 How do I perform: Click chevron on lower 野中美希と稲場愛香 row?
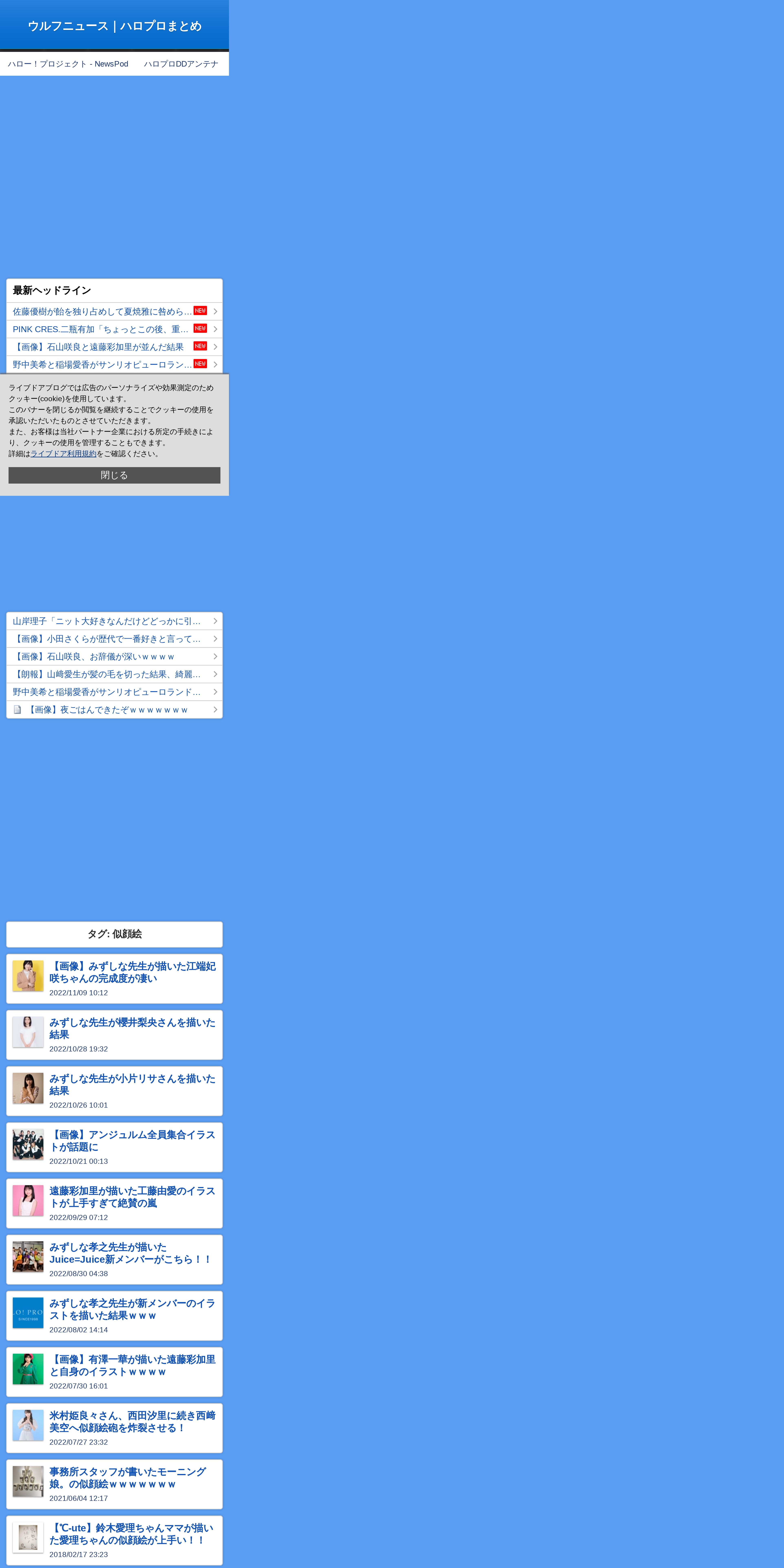coord(216,692)
